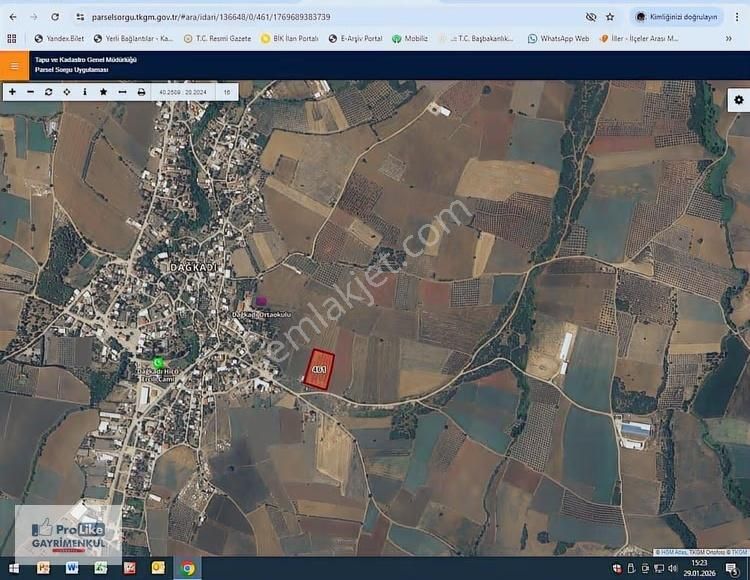The height and width of the screenshot is (580, 750).
Task: Select the distance measure tool
Action: [x=122, y=92]
